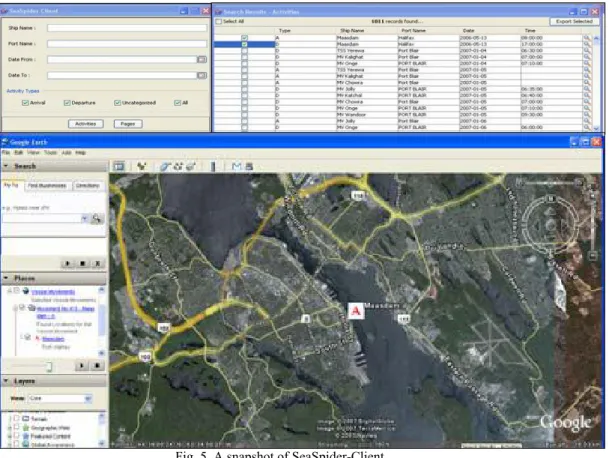Click magnifier icon in TSS Yerewa 06:30:00 row
Screen dimensions: 609x458
click(586, 51)
